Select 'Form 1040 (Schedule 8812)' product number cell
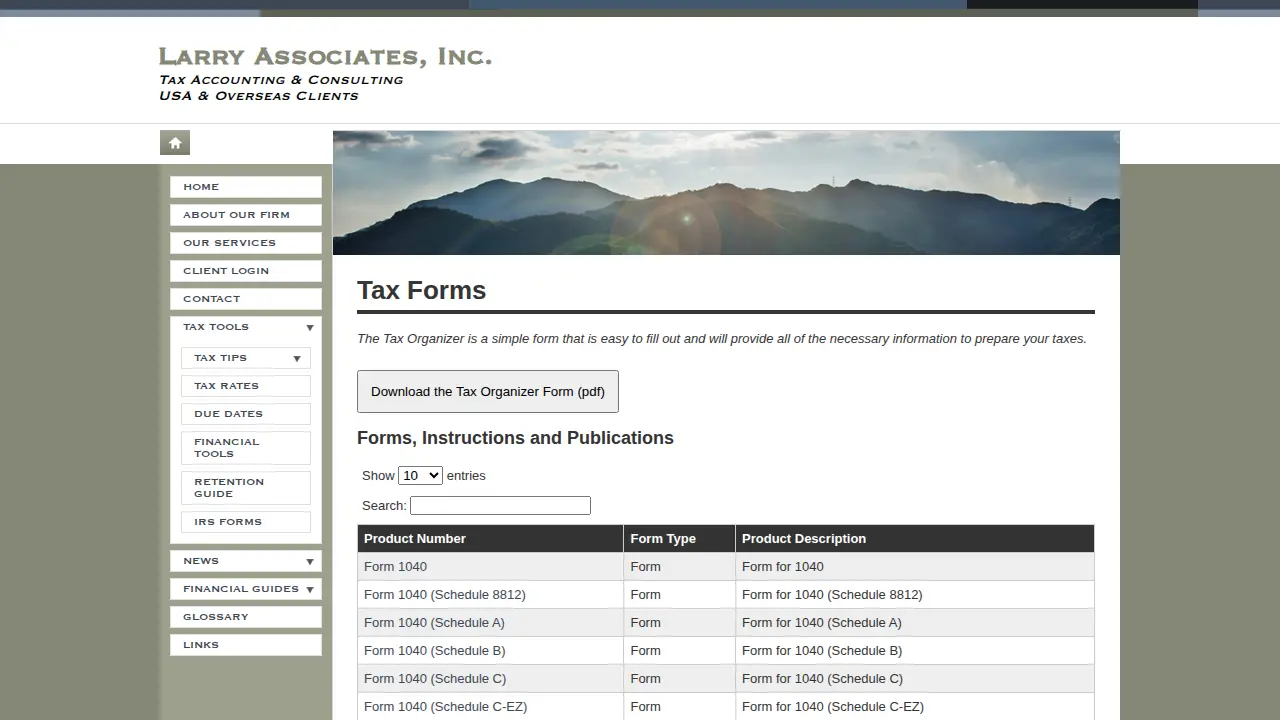The height and width of the screenshot is (720, 1280). (x=490, y=594)
